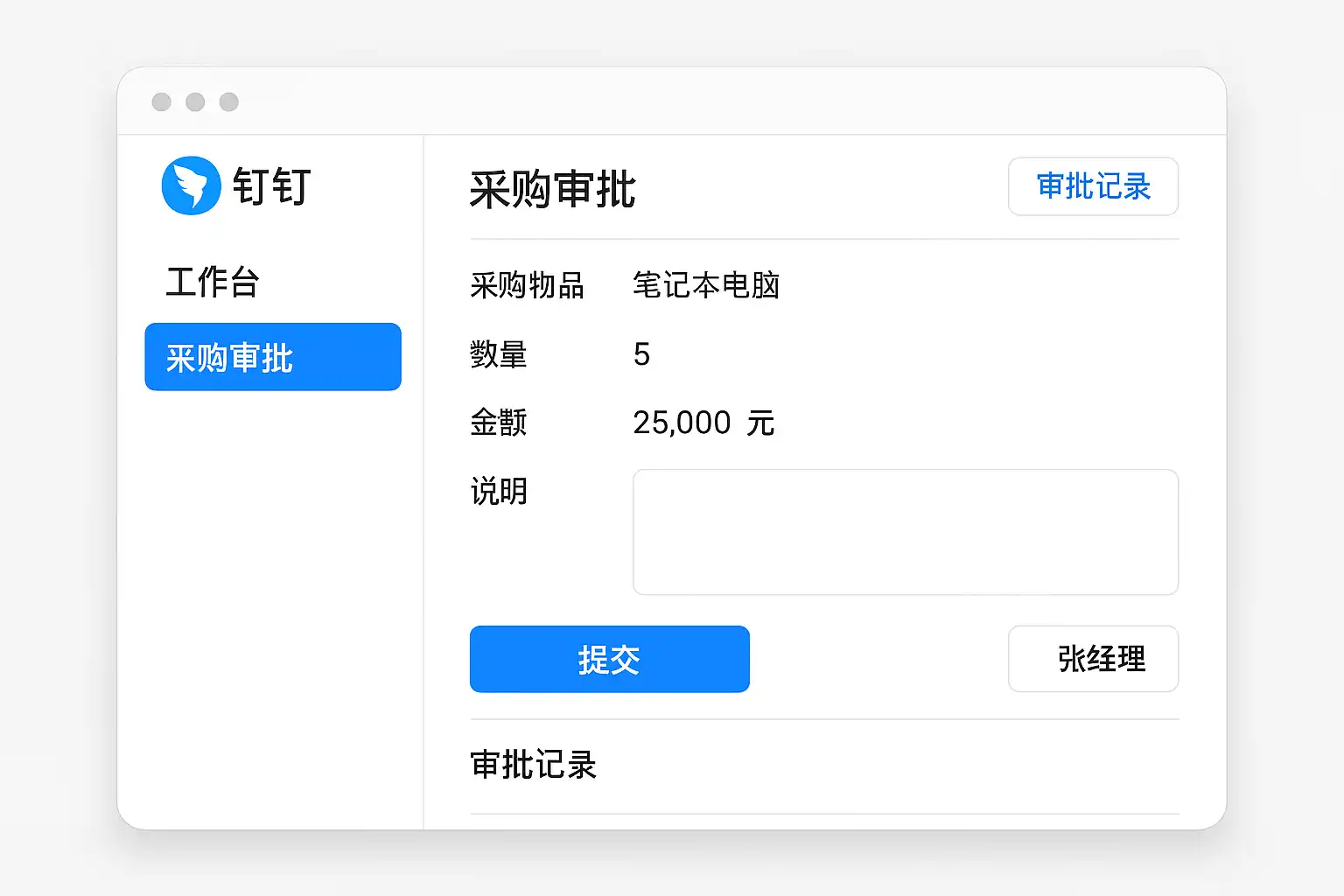Screen dimensions: 1344x896
Task: Click the DingTalk blue logo icon
Action: pyautogui.click(x=191, y=185)
